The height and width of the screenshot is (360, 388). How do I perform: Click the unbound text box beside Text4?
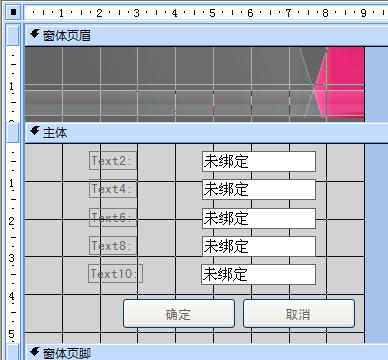[259, 189]
